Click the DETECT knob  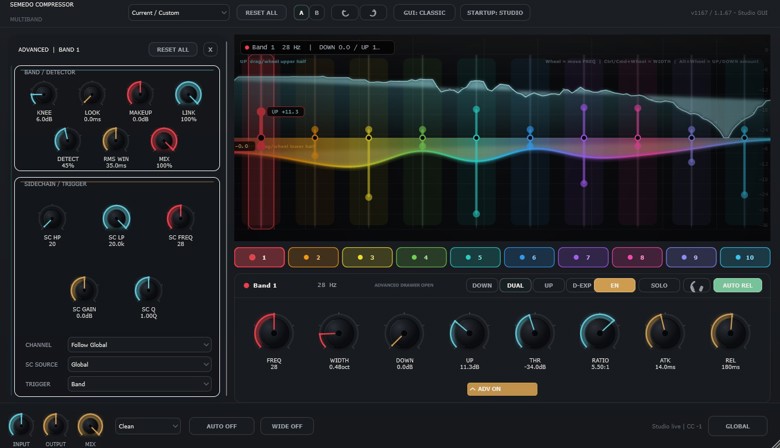point(68,141)
